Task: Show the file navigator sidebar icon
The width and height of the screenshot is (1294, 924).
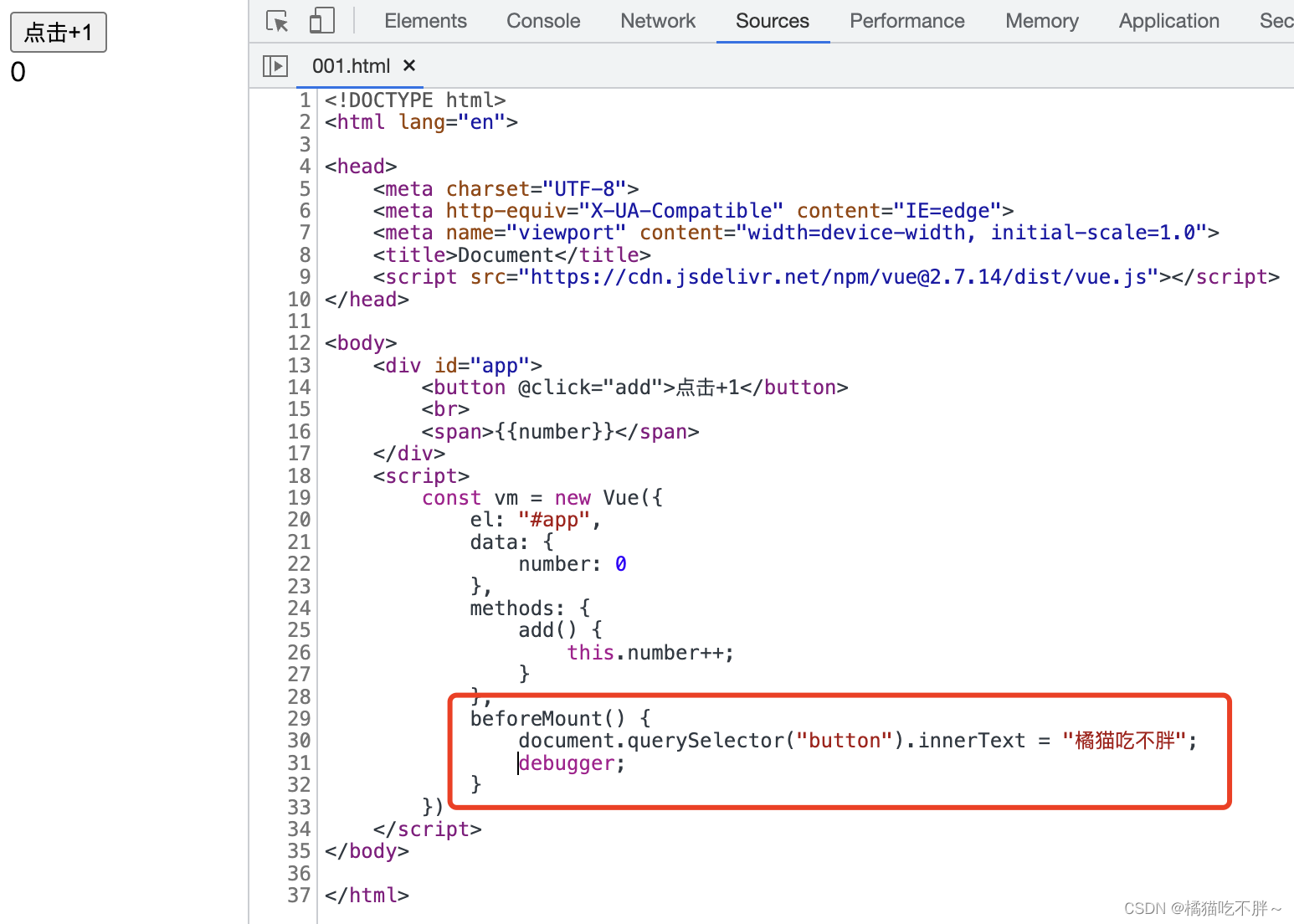Action: tap(275, 65)
